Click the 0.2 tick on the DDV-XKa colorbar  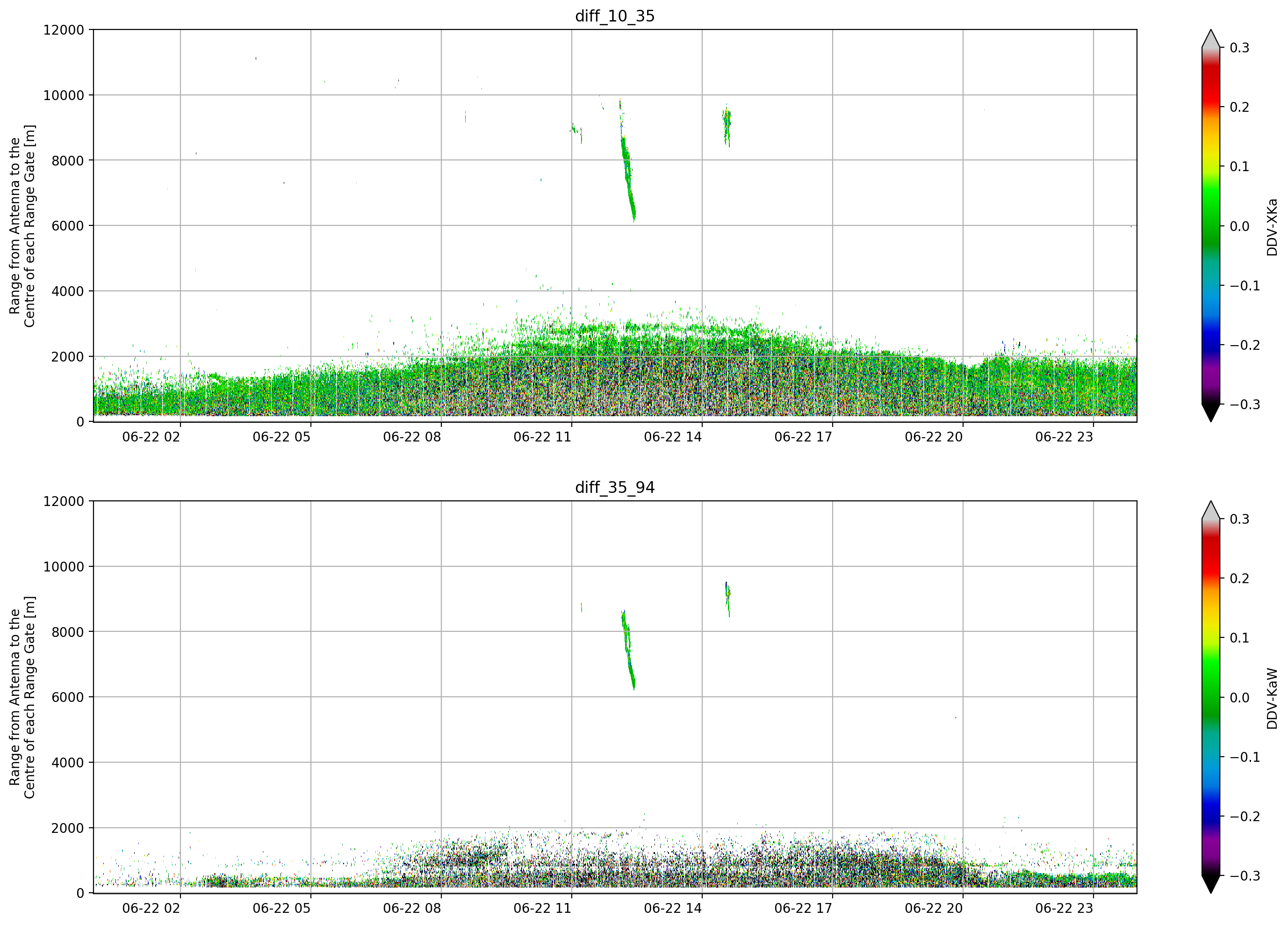tap(1240, 108)
